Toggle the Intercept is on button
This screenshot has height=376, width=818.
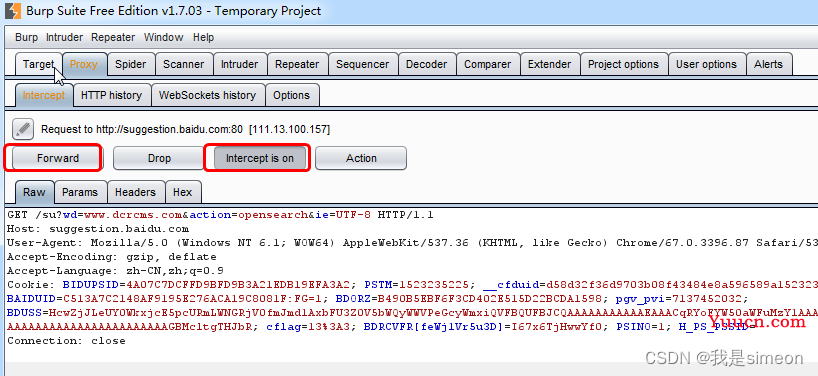pos(259,158)
